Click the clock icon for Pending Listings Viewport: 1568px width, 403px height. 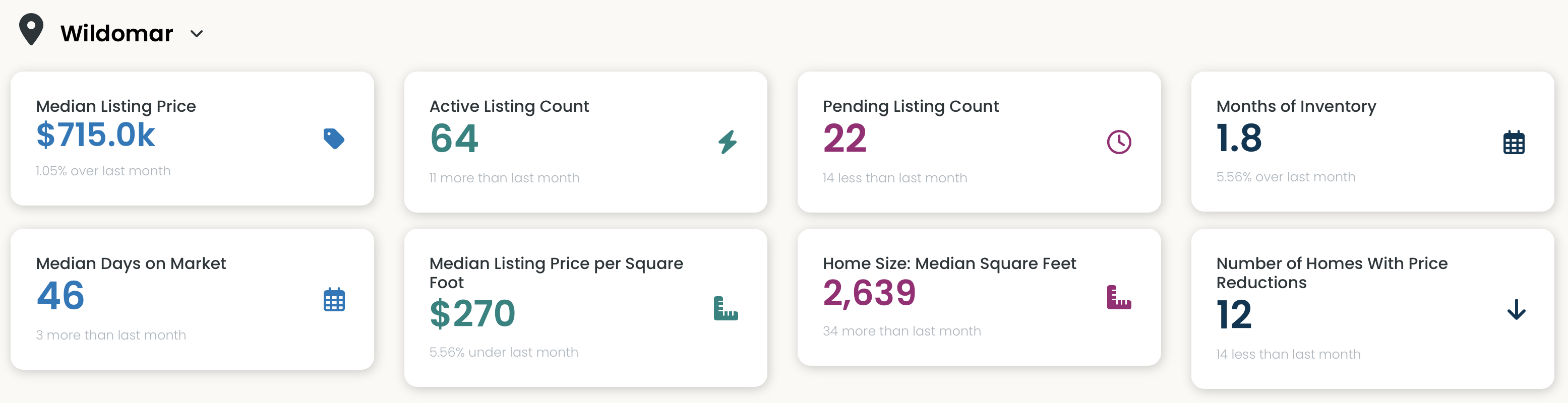click(x=1119, y=142)
